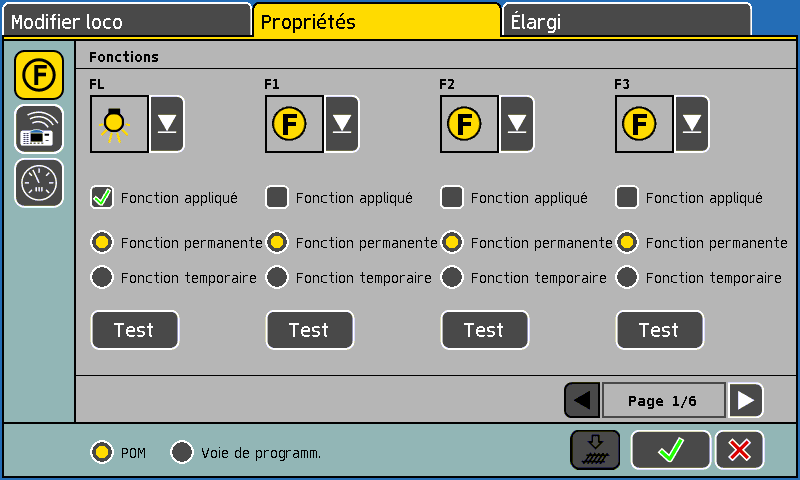The image size is (800, 480).
Task: Expand the FL icon dropdown arrow
Action: pyautogui.click(x=167, y=124)
